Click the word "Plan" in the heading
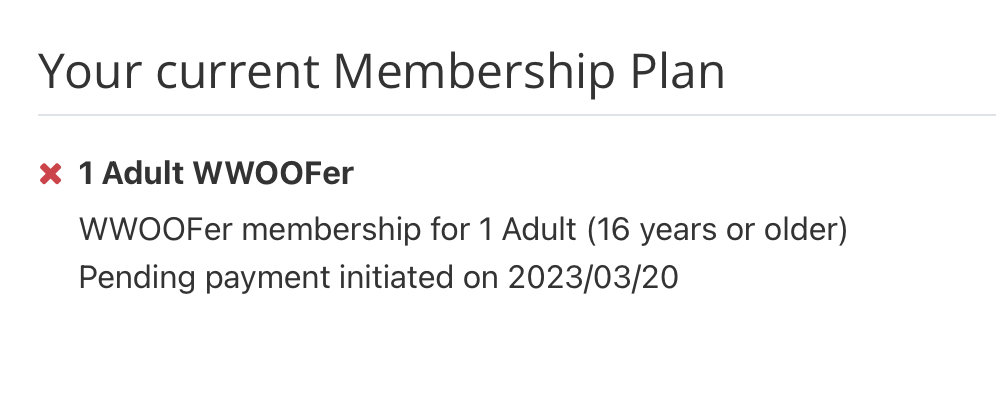 pos(677,72)
